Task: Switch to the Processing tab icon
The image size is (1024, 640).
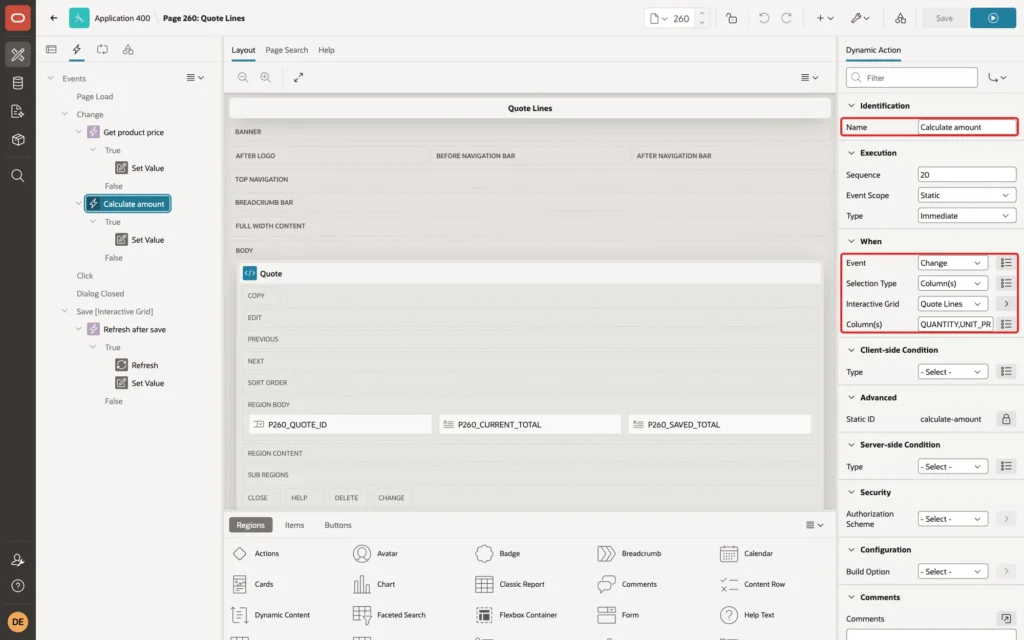Action: tap(102, 50)
